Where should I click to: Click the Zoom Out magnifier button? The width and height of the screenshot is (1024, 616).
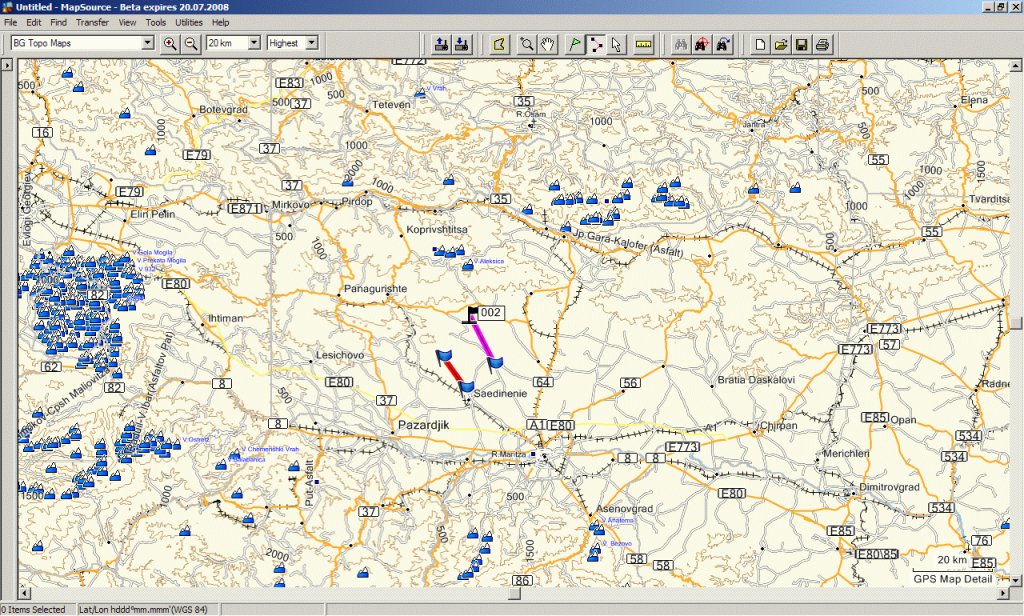[x=190, y=43]
